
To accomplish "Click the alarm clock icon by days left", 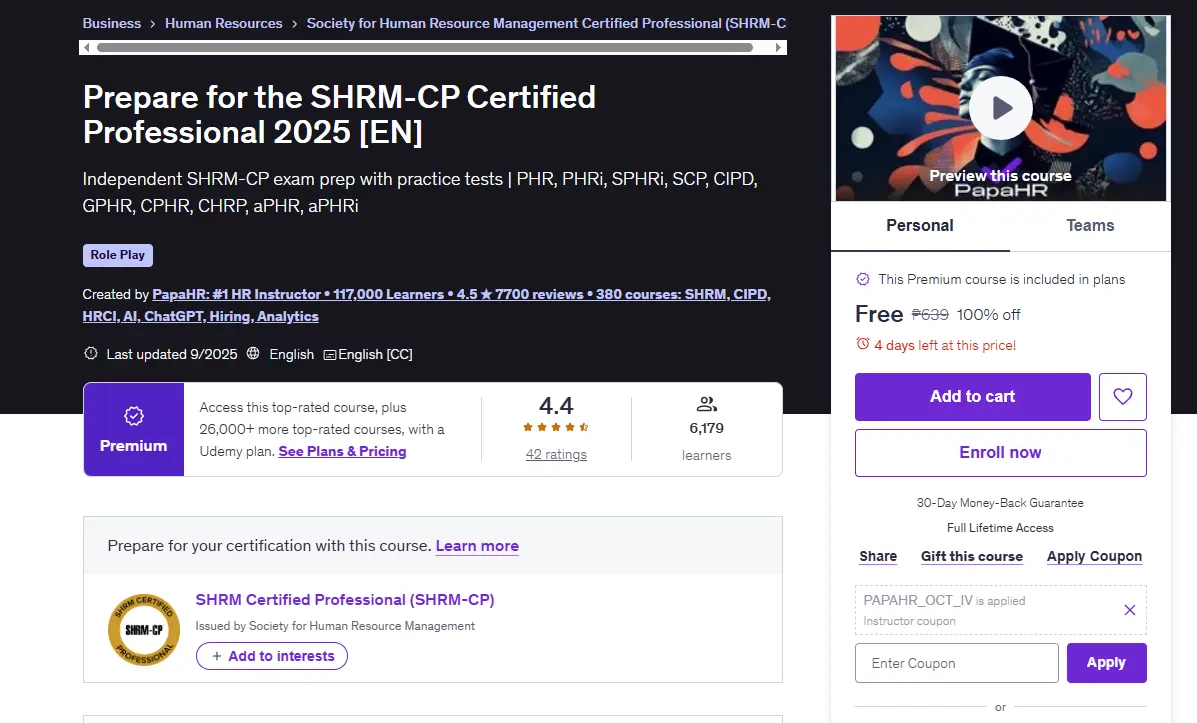I will (x=863, y=344).
